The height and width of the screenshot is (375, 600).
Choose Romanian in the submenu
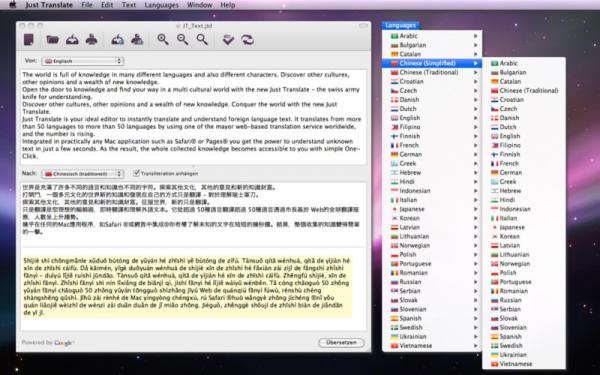point(524,291)
